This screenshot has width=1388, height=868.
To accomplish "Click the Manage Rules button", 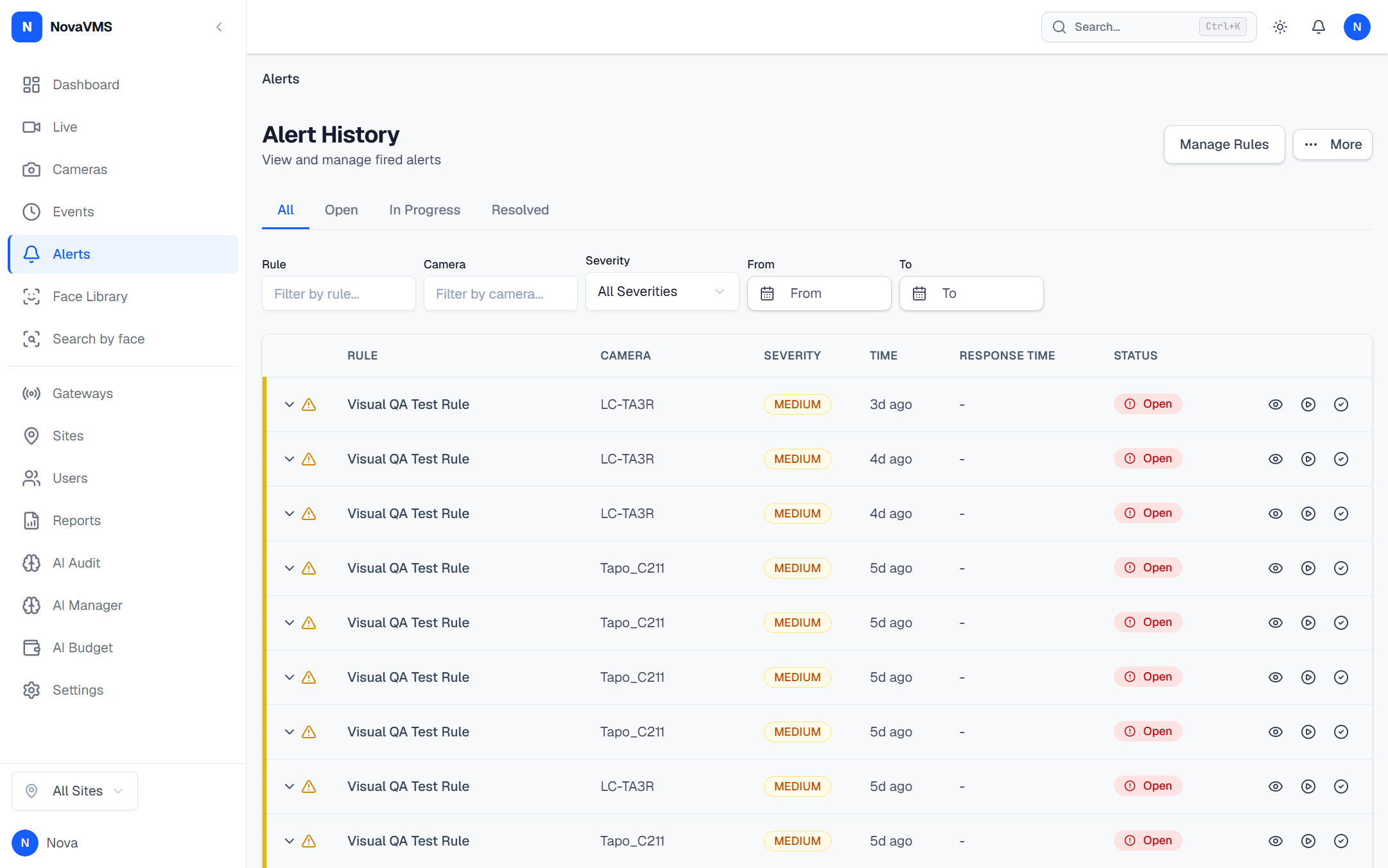I will point(1224,144).
